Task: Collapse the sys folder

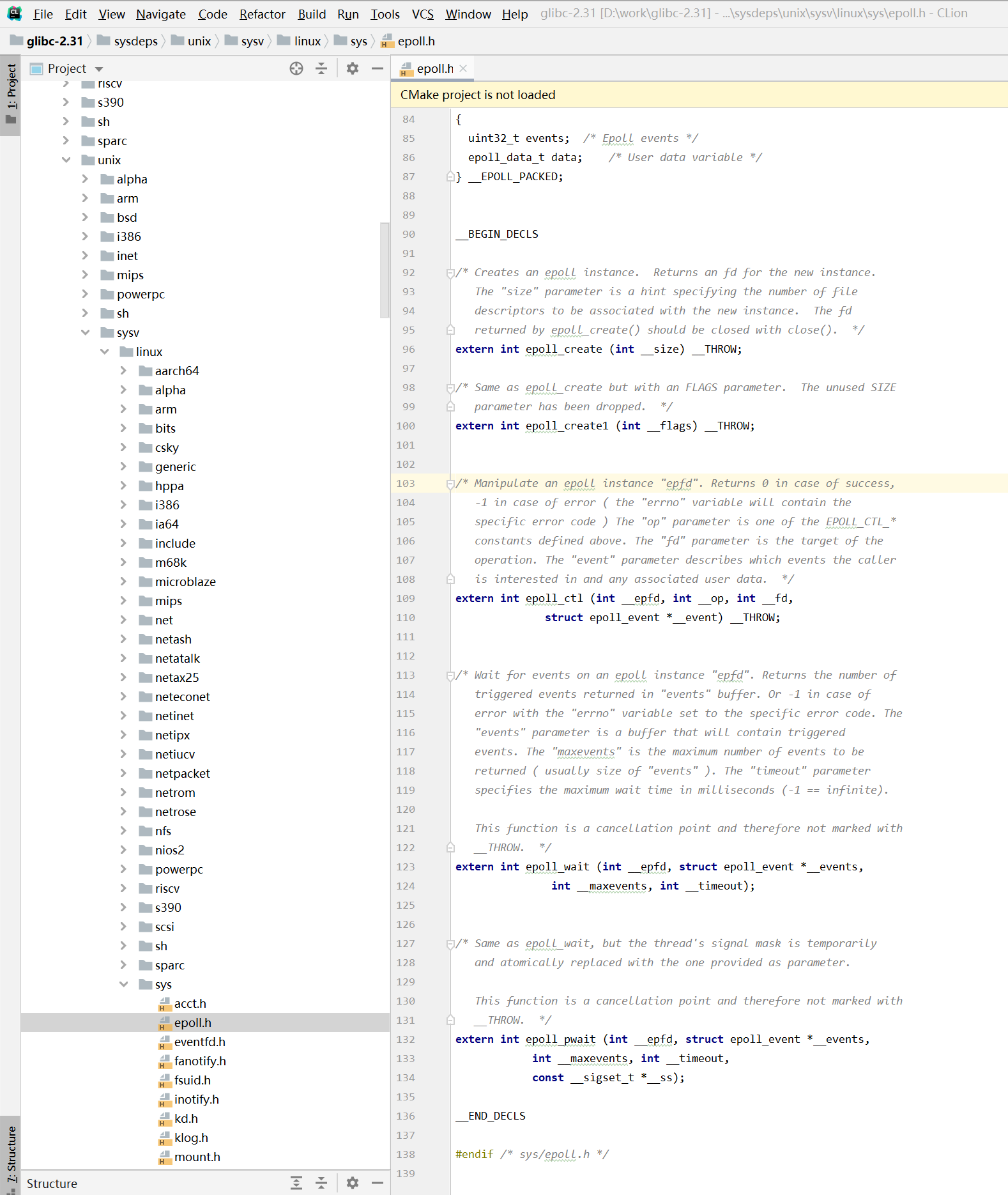Action: tap(124, 984)
